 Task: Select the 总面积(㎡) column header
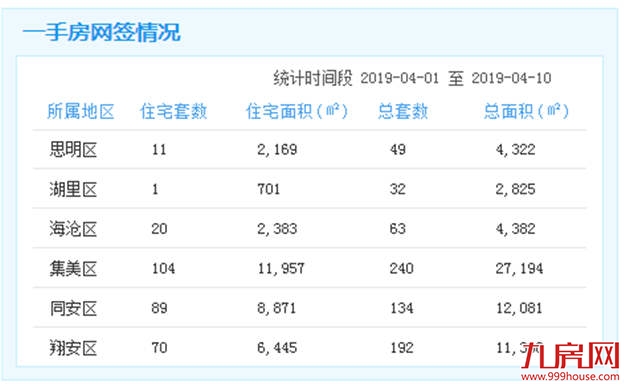click(x=526, y=111)
